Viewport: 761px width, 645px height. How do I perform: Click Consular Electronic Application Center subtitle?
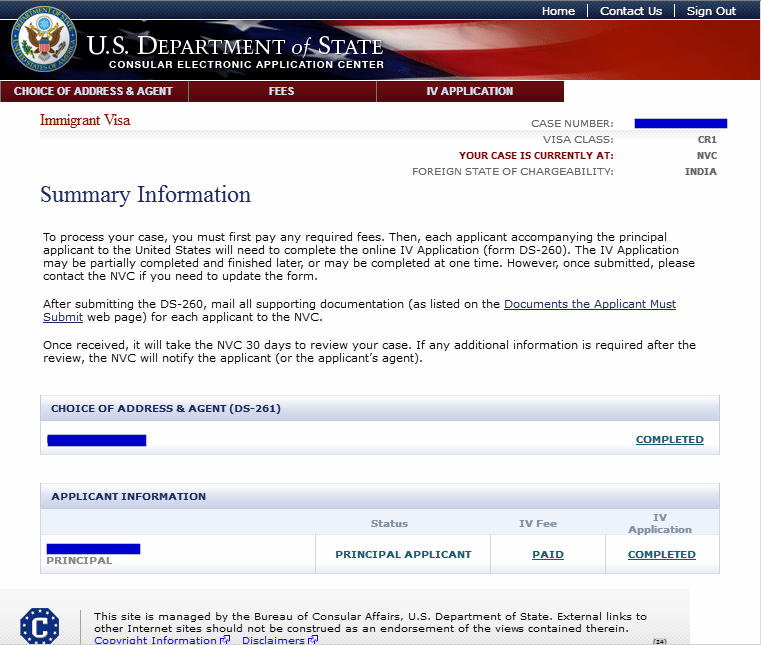247,65
